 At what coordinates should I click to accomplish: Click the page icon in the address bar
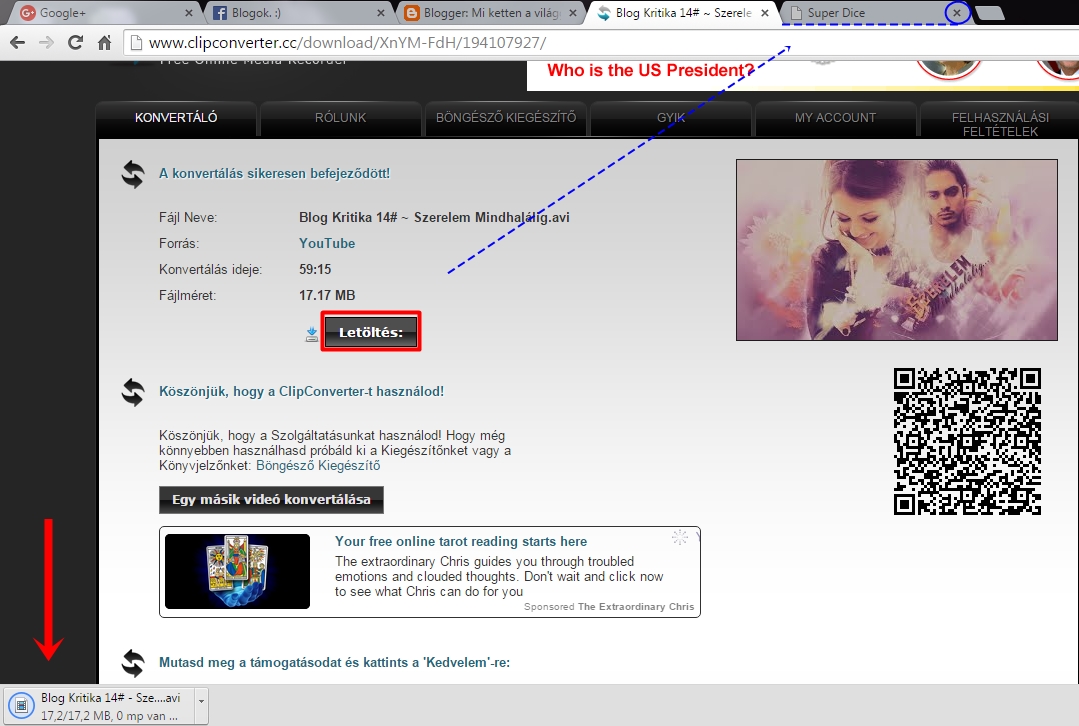[136, 43]
